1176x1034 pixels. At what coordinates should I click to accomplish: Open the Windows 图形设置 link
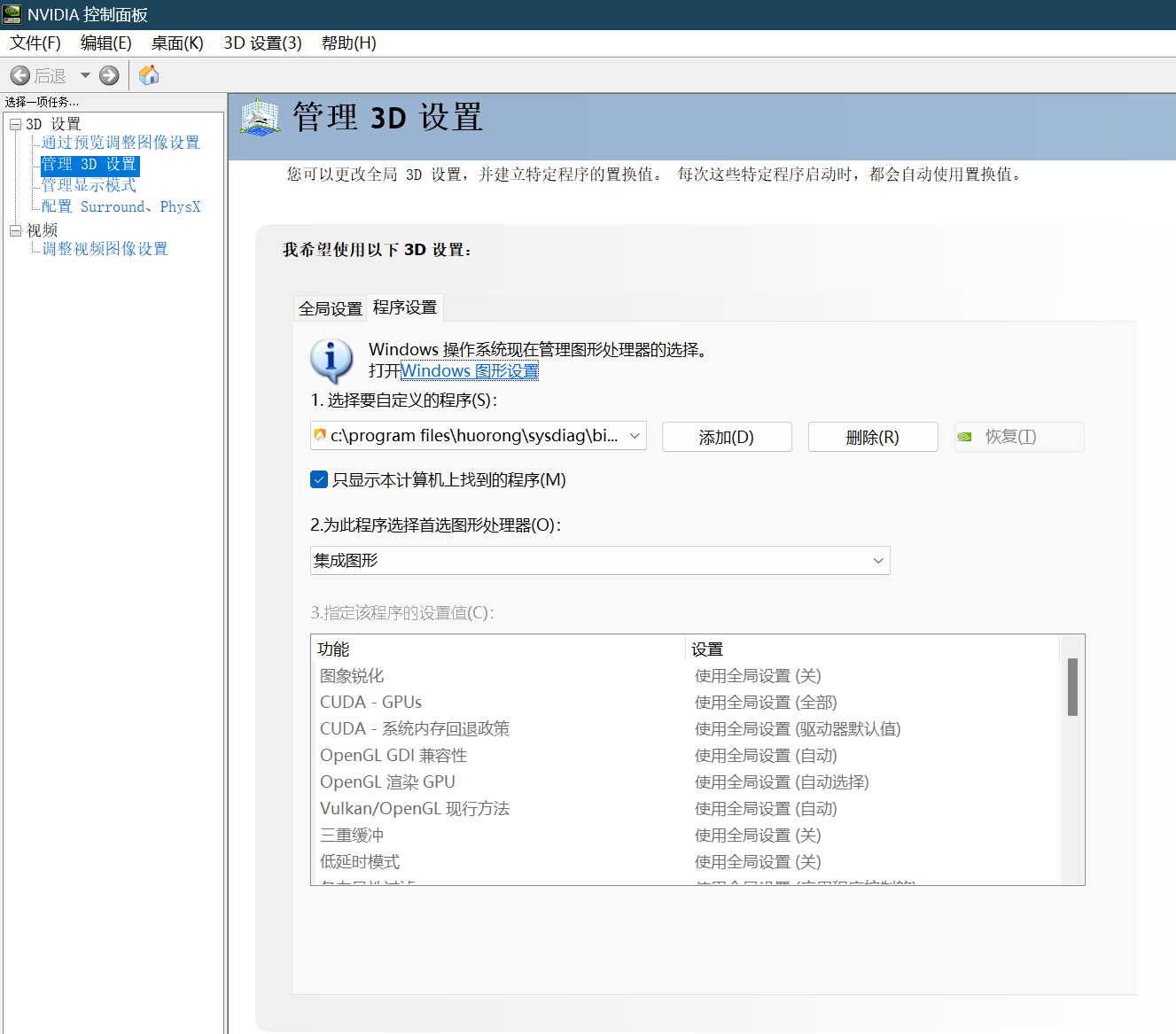coord(470,371)
